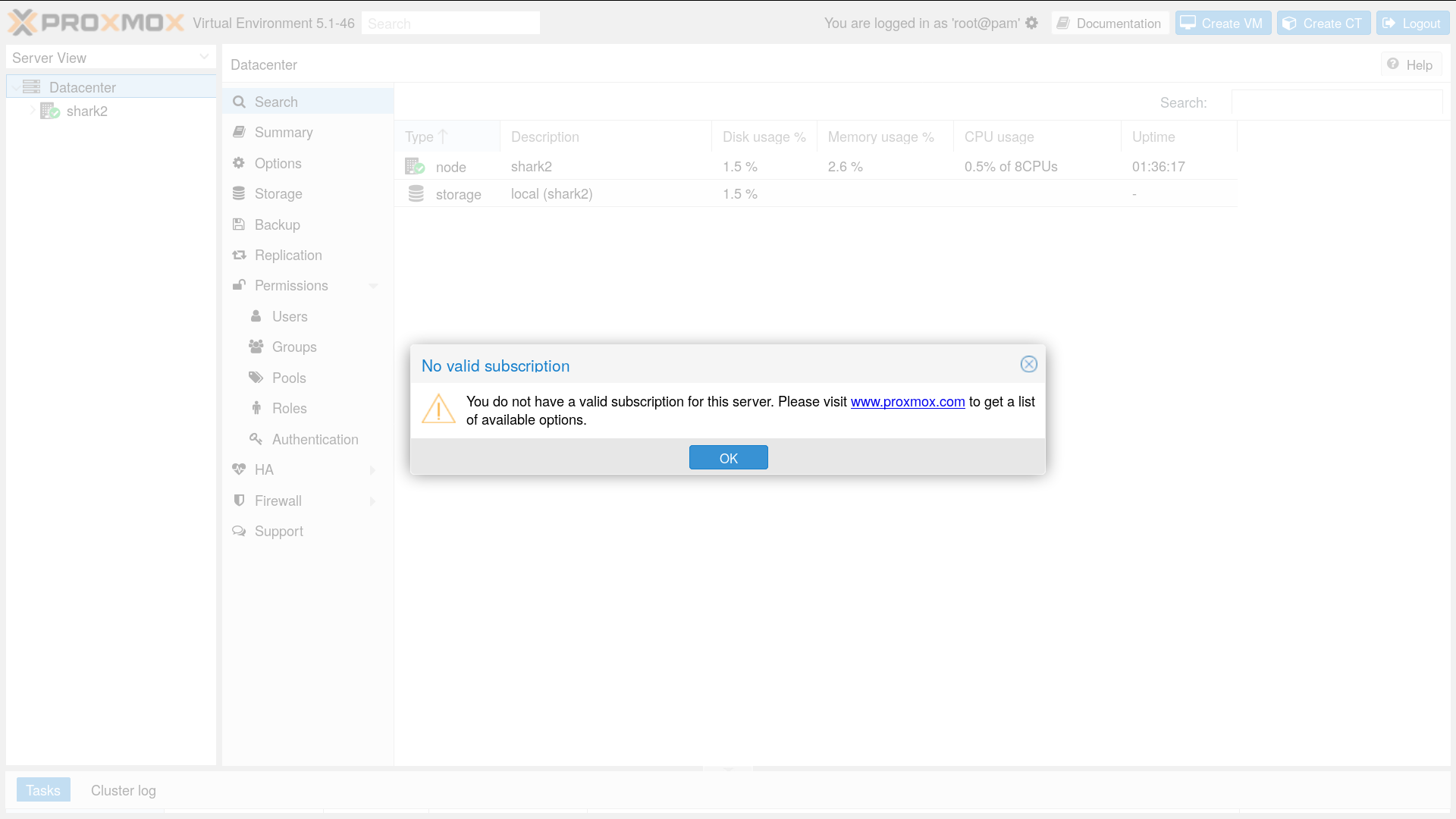Expand the Firewall submenu arrow
1456x819 pixels.
tap(373, 501)
